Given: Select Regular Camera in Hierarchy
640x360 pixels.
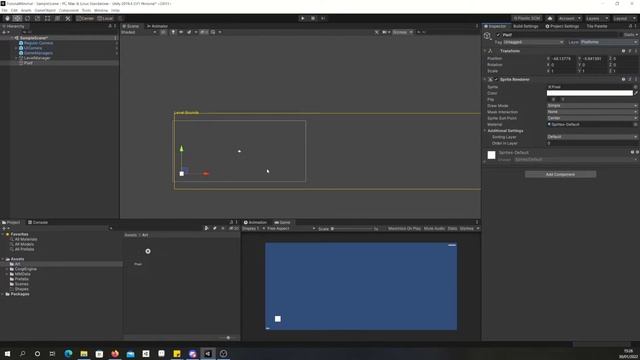Looking at the screenshot, I should point(38,43).
